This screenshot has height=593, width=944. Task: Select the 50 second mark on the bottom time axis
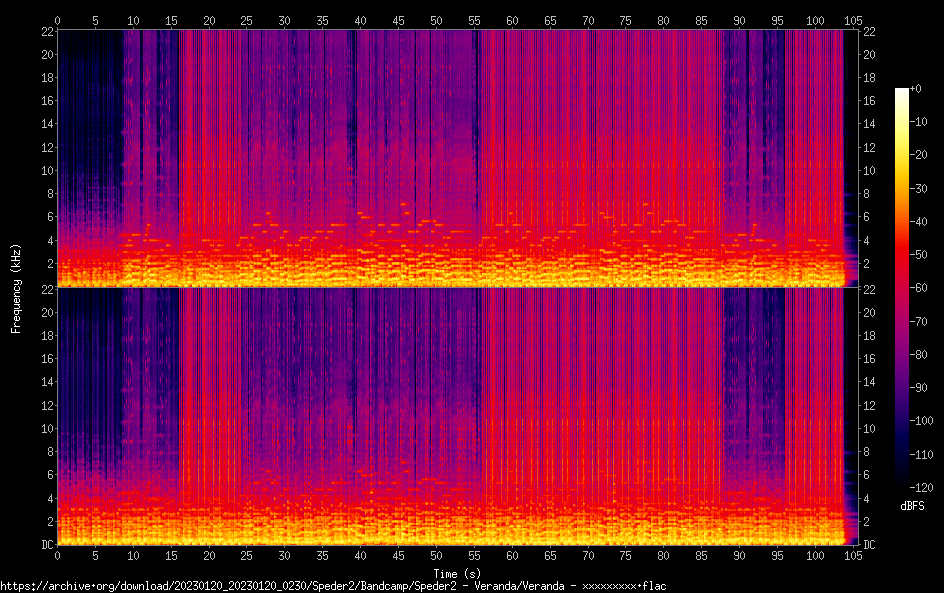[x=436, y=555]
